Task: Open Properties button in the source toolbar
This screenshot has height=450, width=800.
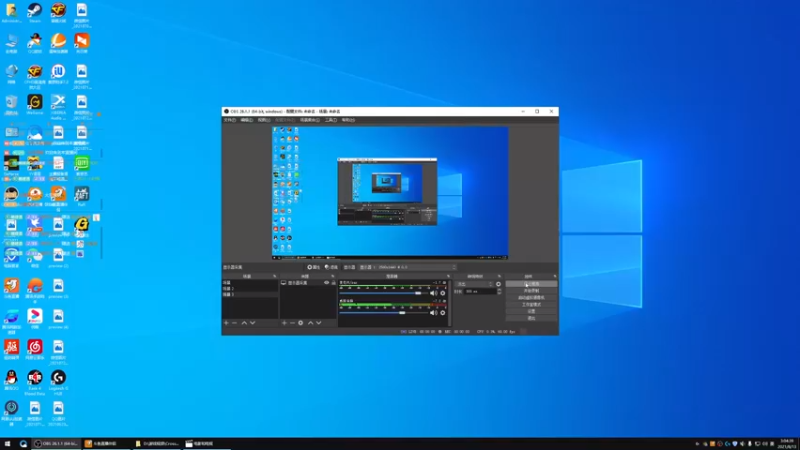Action: [313, 267]
